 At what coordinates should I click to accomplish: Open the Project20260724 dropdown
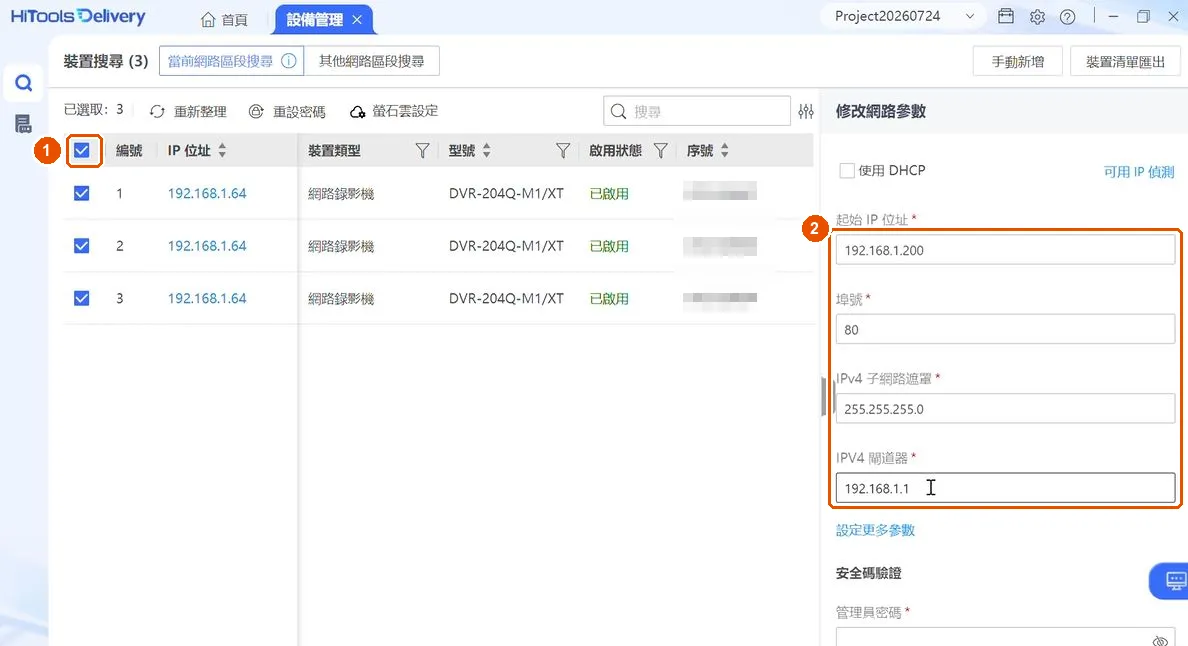tap(904, 16)
